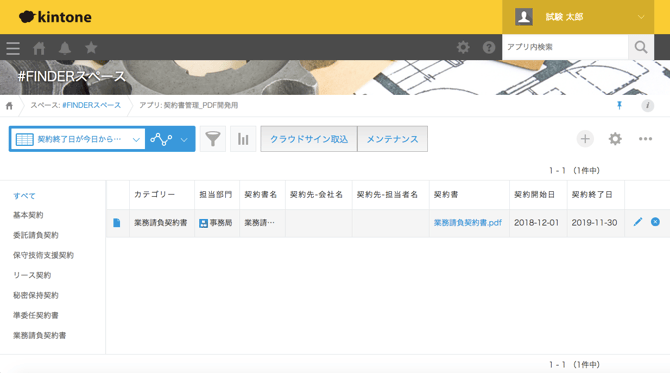Viewport: 670px width, 373px height.
Task: Click the クラウドサイン取込 button
Action: pos(309,139)
